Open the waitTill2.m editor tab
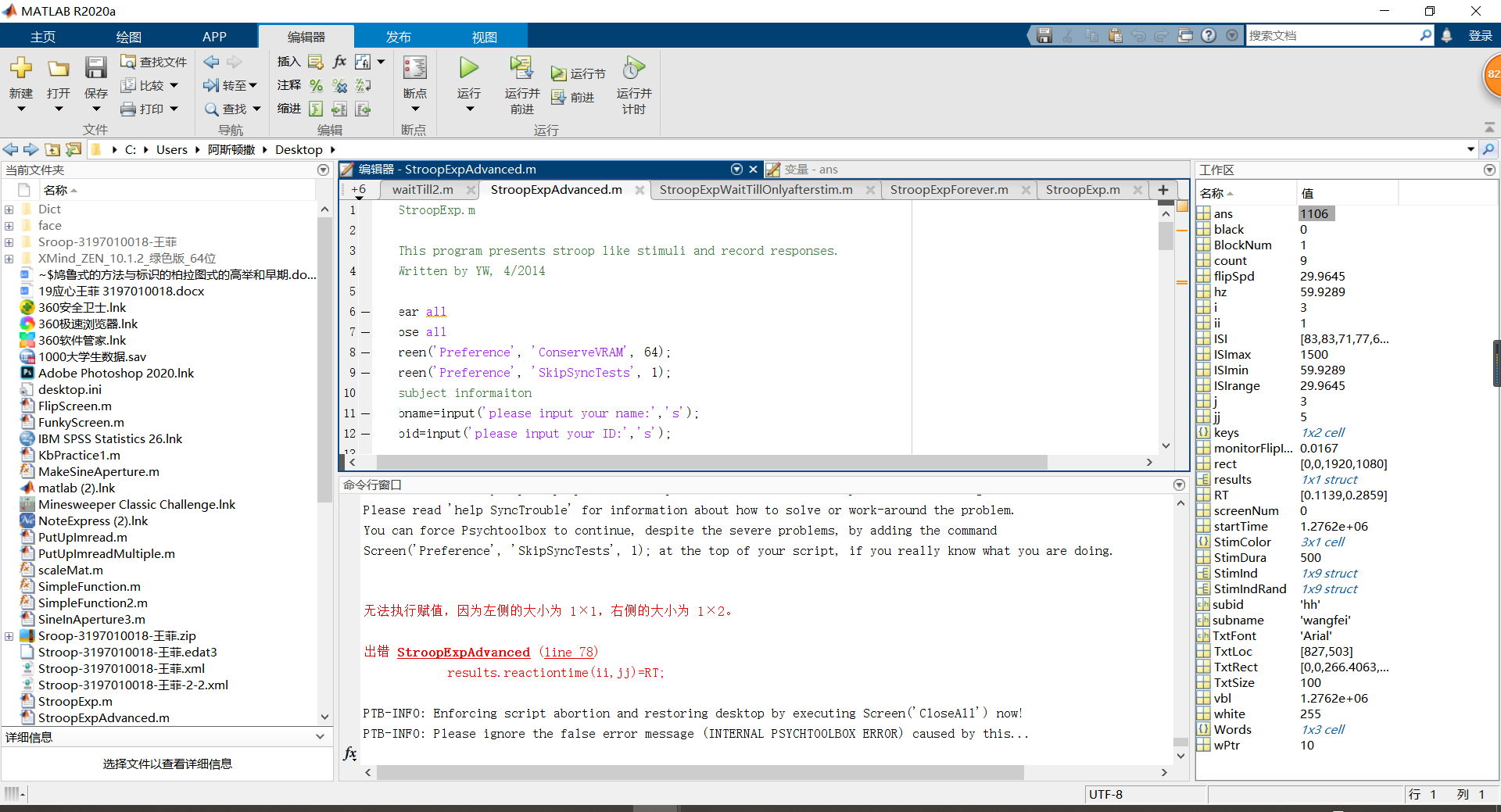Screen dimensions: 1501x812 (x=423, y=190)
